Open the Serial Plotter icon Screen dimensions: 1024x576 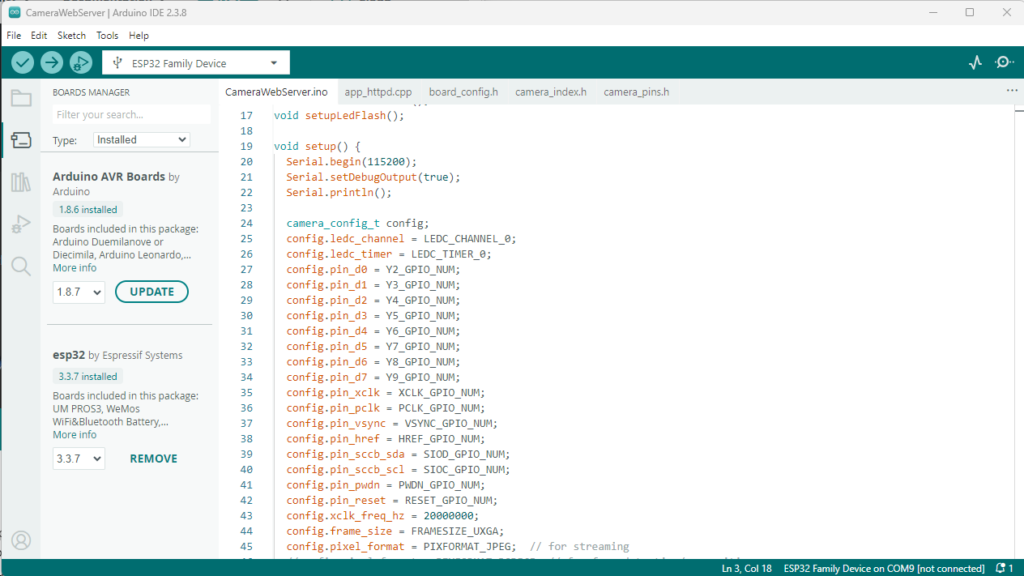[x=975, y=63]
